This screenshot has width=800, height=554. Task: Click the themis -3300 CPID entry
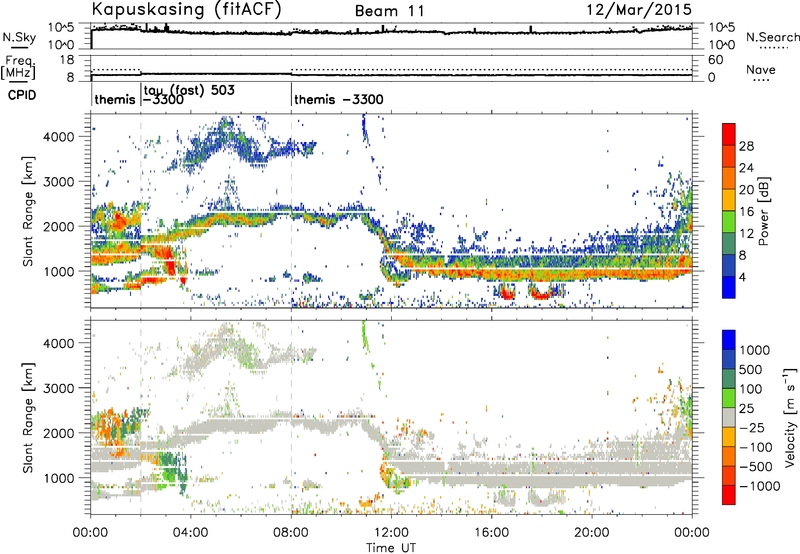(x=339, y=99)
